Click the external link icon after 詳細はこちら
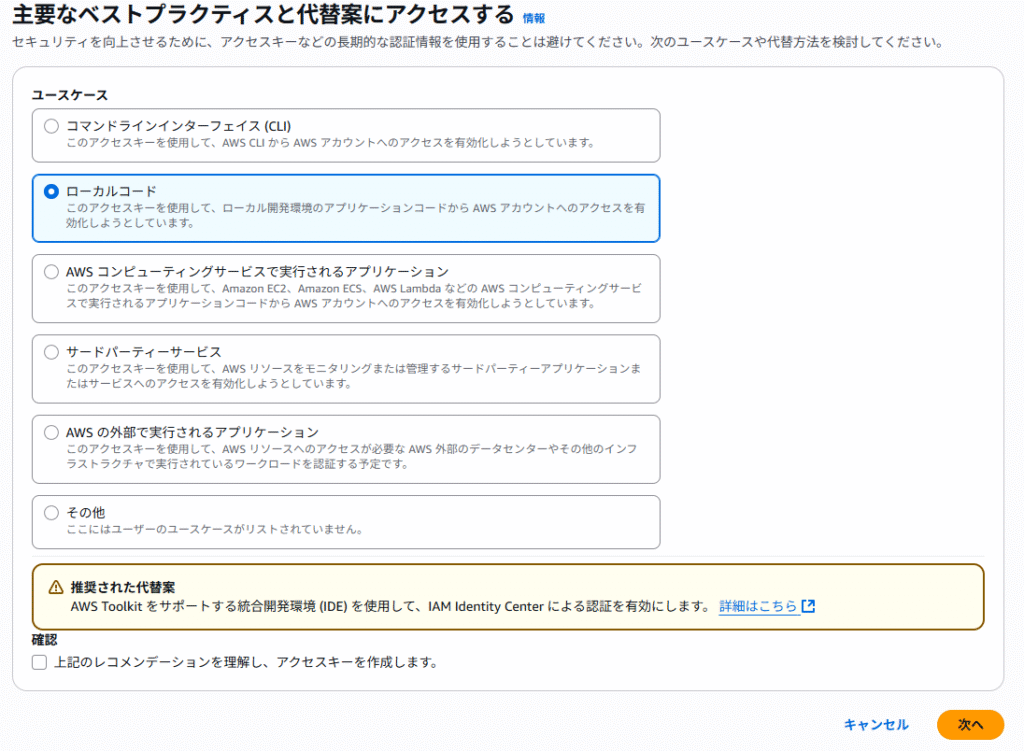1024x751 pixels. click(x=808, y=606)
